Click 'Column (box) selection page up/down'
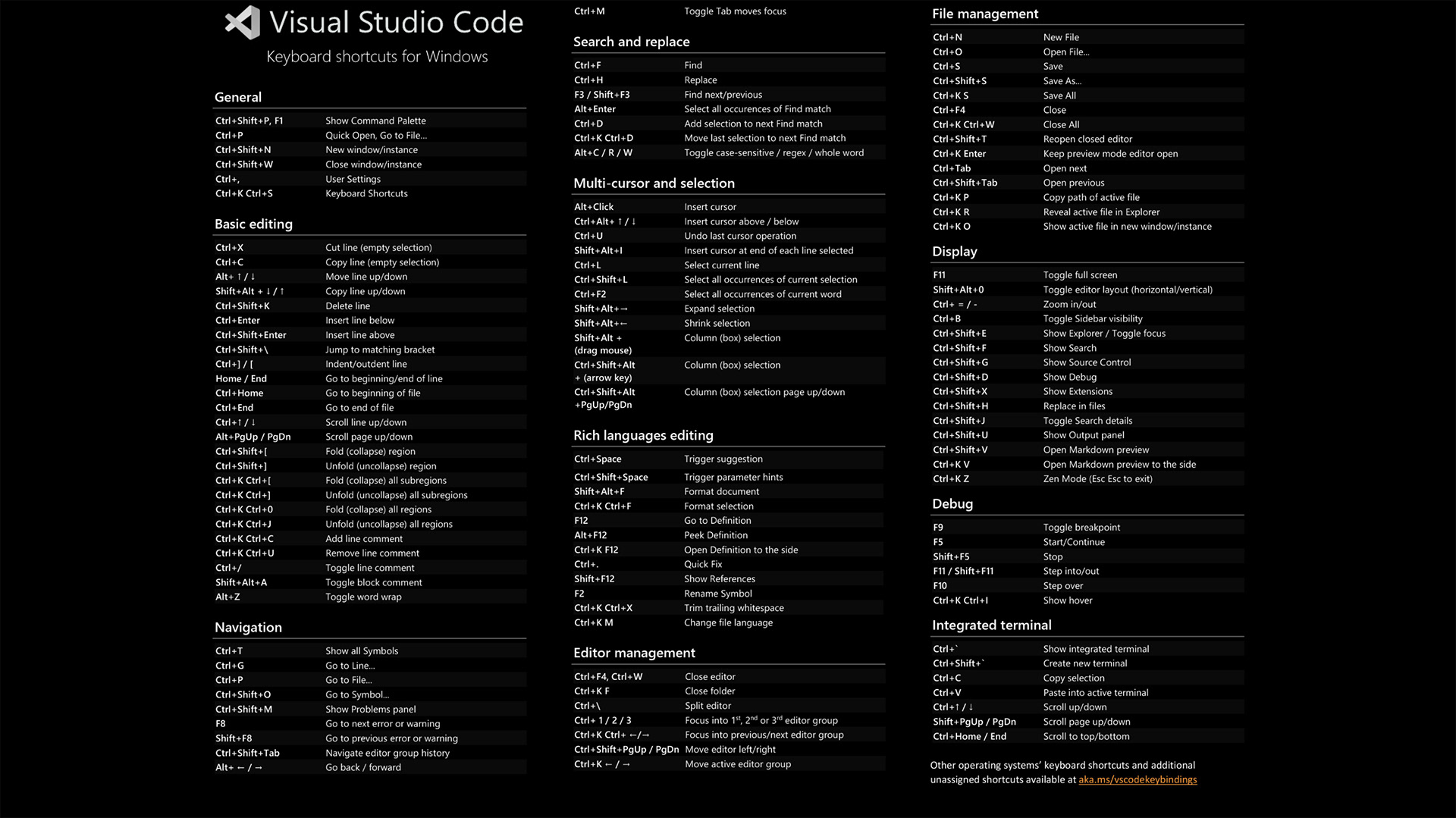Image resolution: width=1456 pixels, height=818 pixels. click(764, 392)
